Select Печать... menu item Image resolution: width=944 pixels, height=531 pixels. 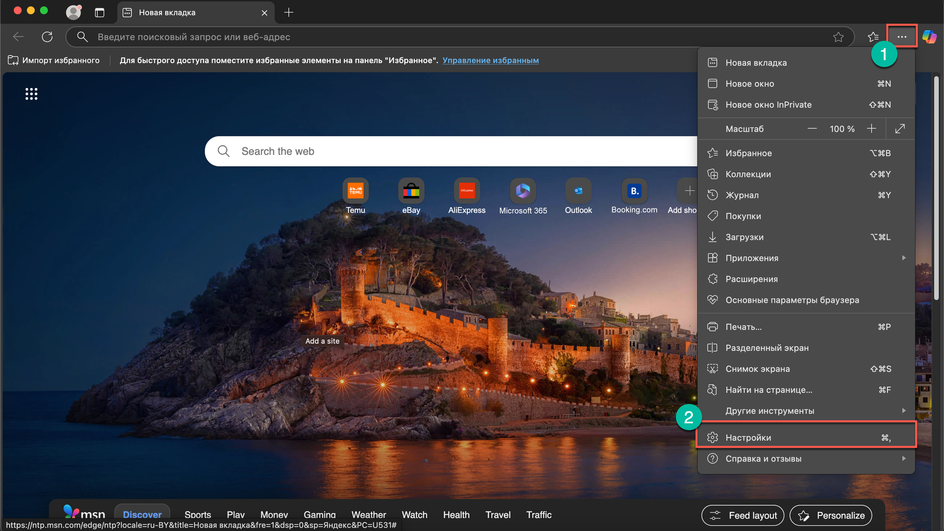806,327
